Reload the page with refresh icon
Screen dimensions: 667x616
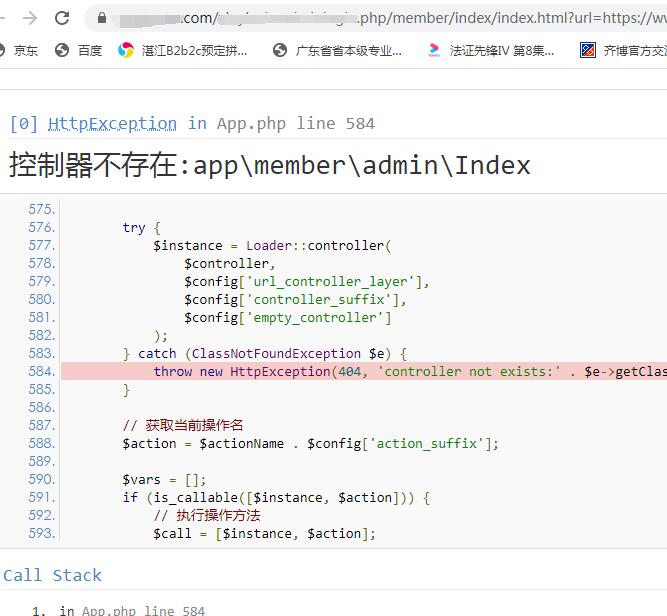[x=62, y=18]
